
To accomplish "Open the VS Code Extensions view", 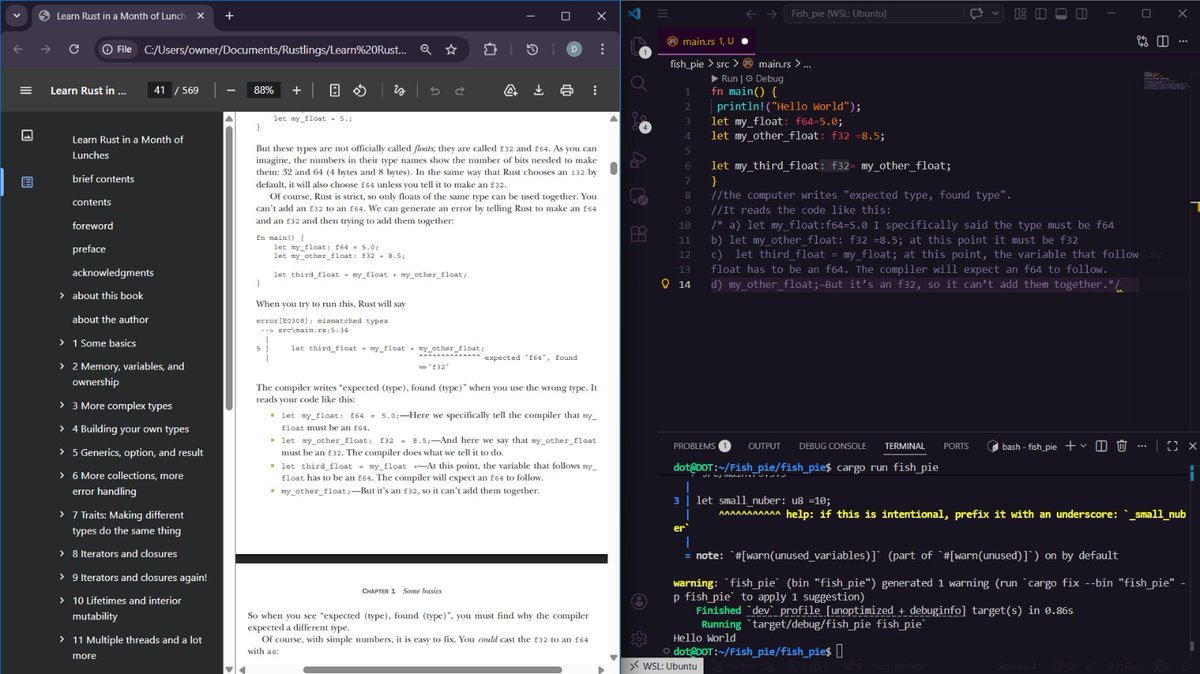I will click(x=640, y=236).
